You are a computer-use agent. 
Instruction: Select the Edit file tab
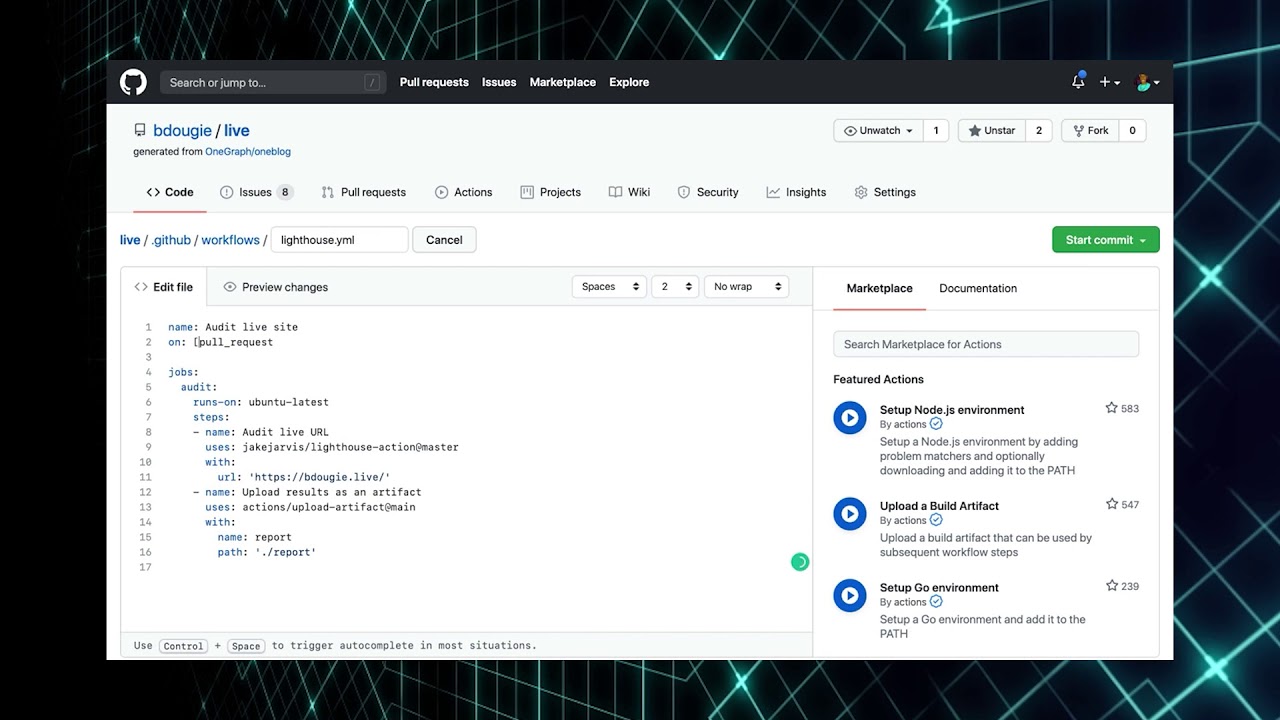(x=164, y=287)
